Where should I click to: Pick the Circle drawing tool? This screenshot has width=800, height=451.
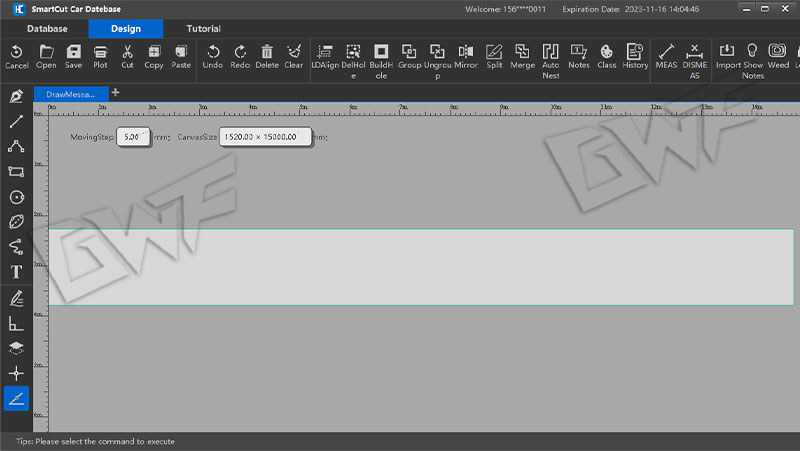16,197
